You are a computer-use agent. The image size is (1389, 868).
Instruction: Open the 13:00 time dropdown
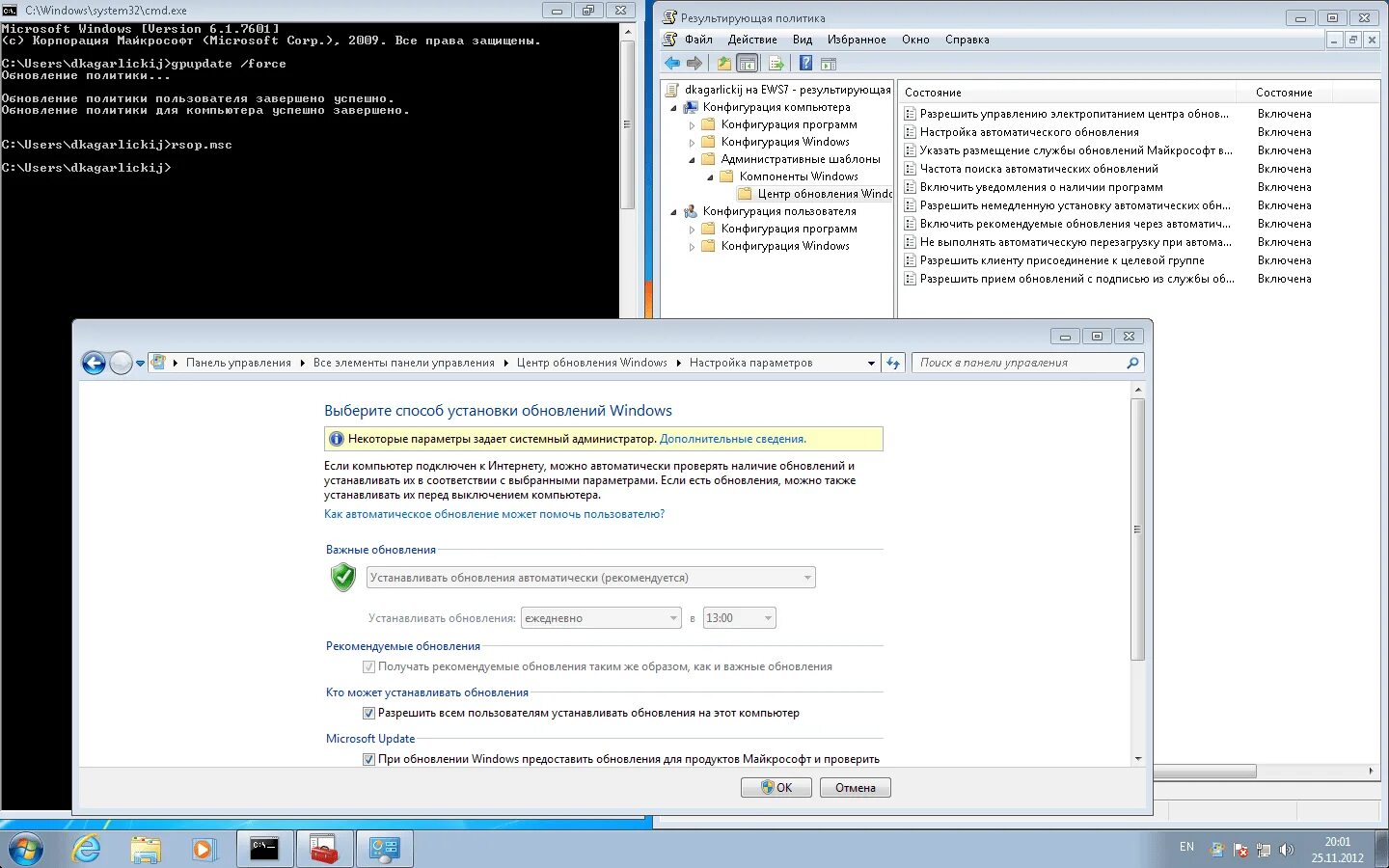[740, 618]
